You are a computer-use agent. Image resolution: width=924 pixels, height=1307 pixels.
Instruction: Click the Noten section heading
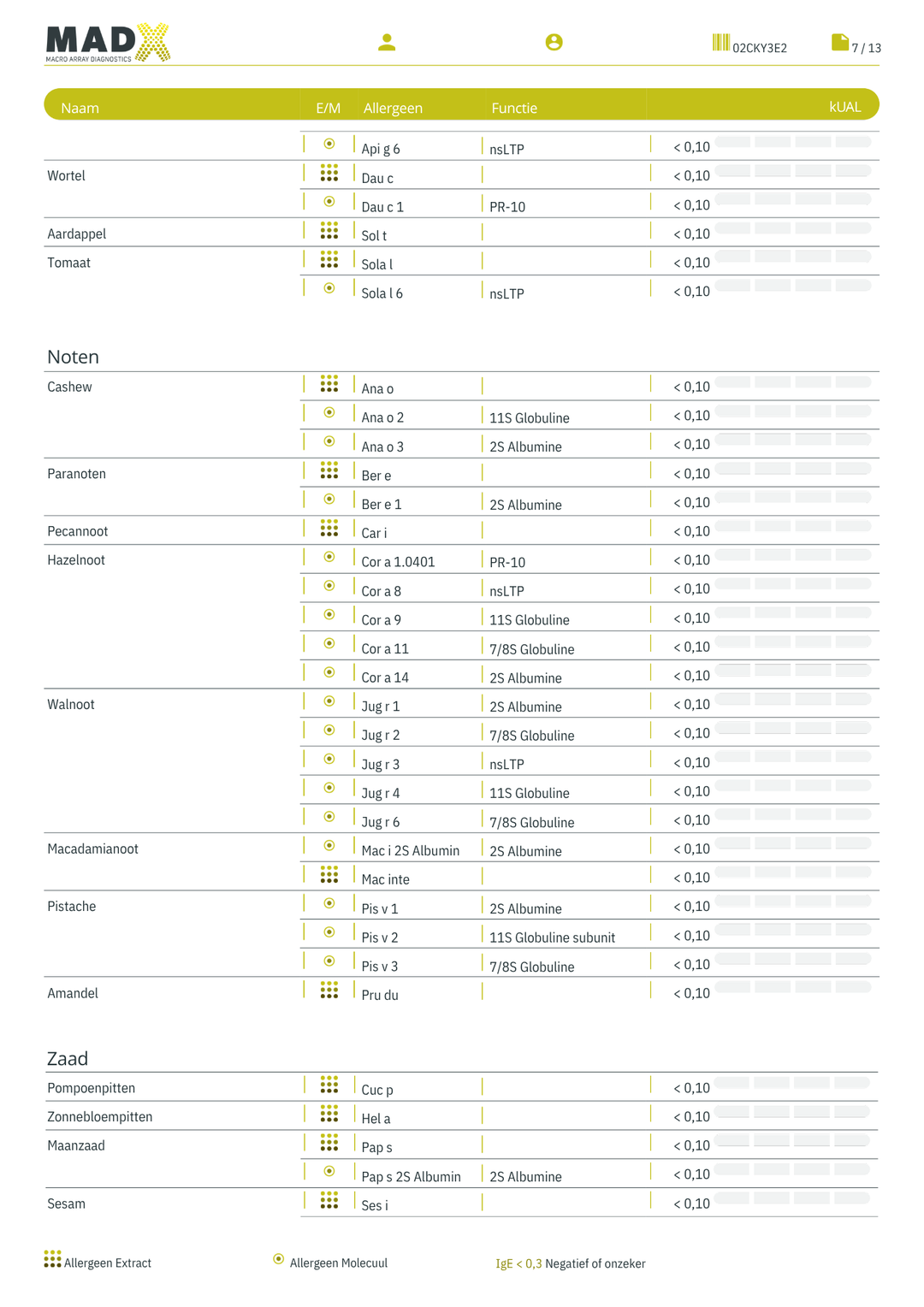coord(73,357)
